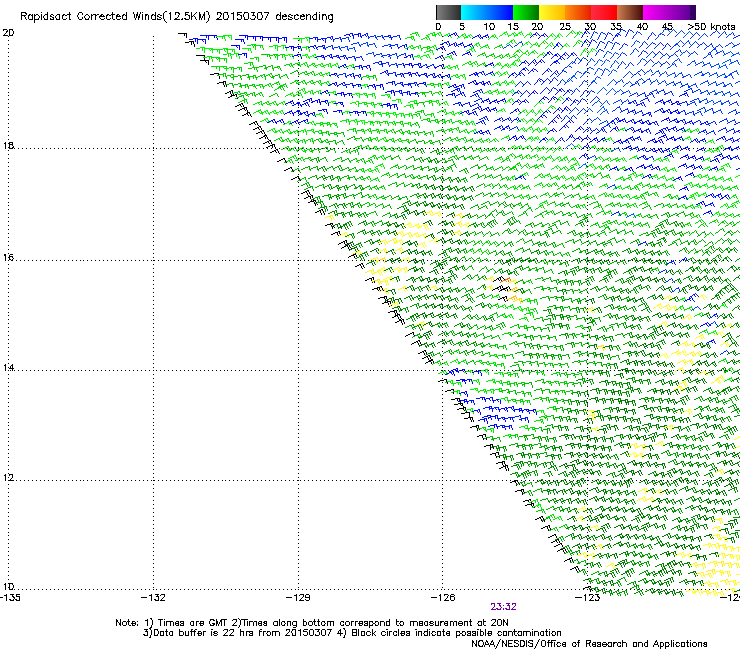Click the note line 'Times are GMT'
The image size is (740, 650).
[193, 623]
